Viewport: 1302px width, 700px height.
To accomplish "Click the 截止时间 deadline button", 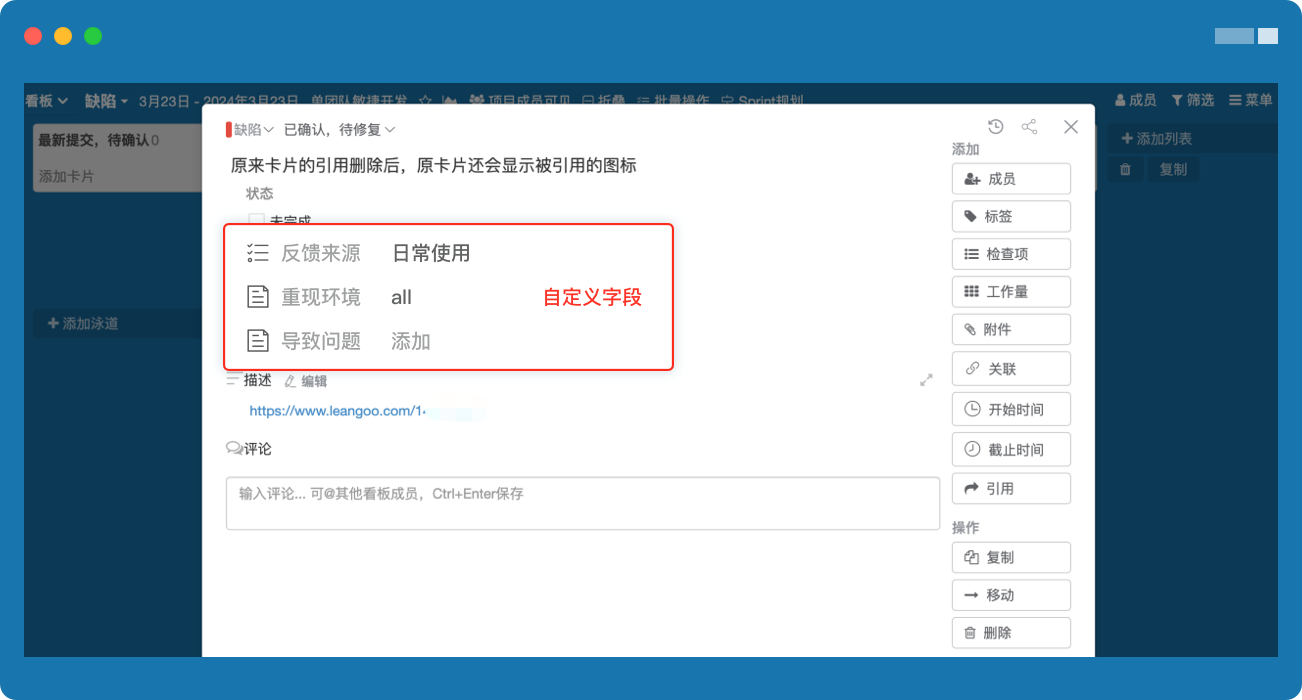I will tap(1011, 450).
